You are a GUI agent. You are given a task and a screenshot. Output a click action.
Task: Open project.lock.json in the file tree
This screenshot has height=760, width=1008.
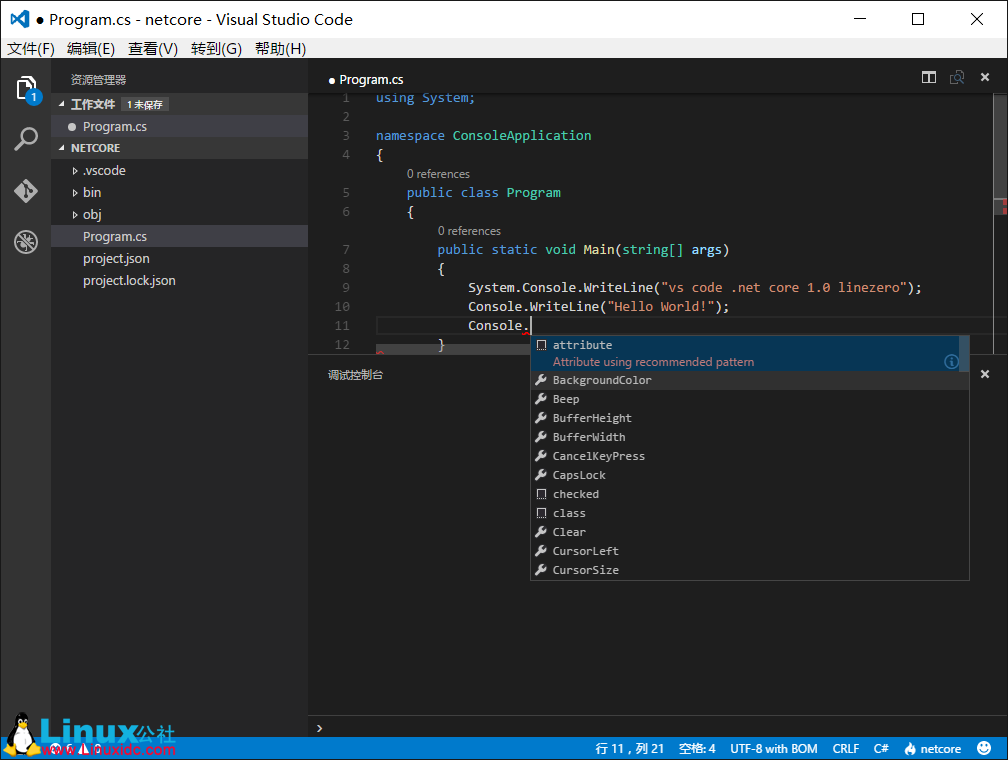pyautogui.click(x=179, y=280)
